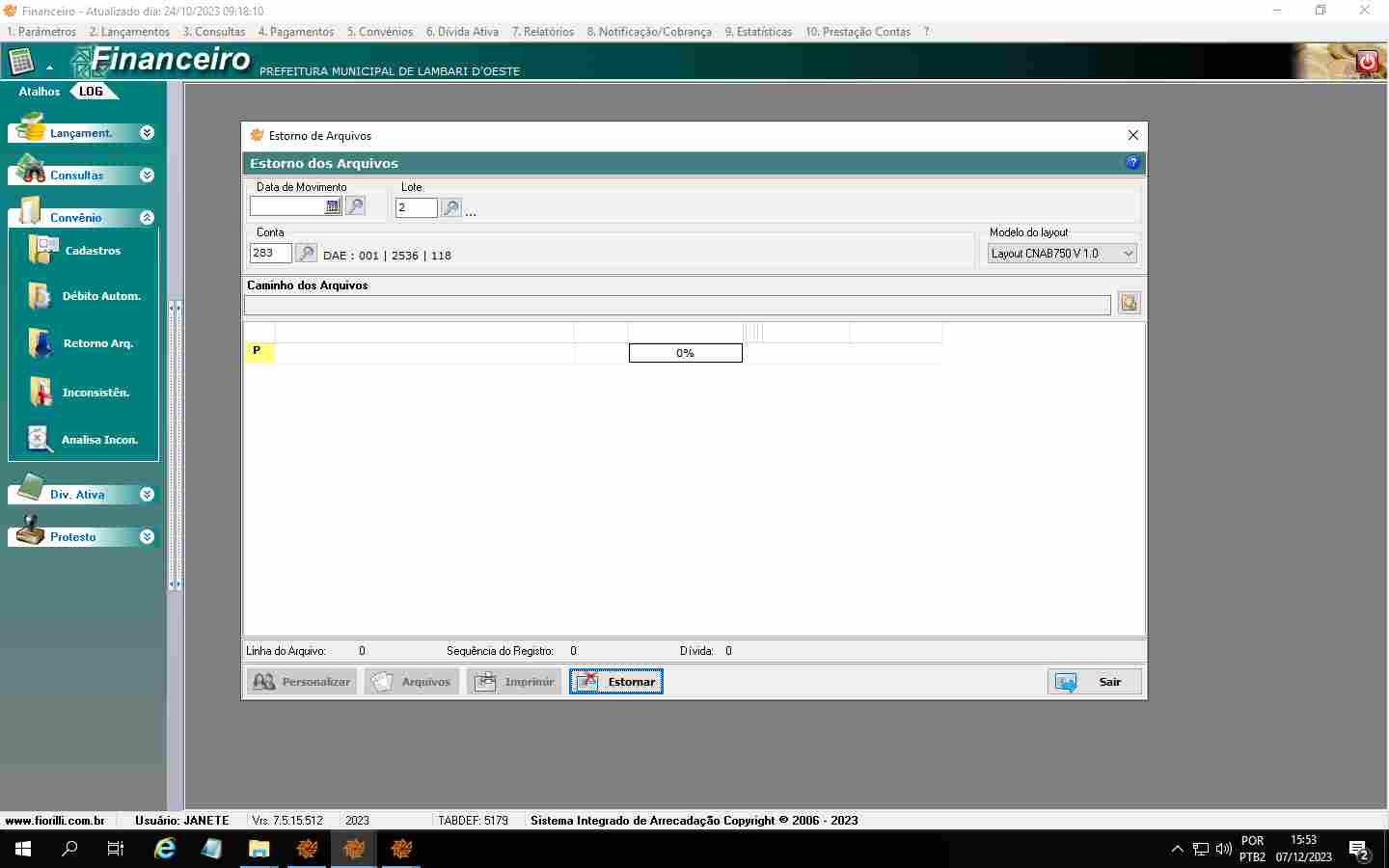Click the Conta number input field
The image size is (1389, 868).
coord(270,254)
